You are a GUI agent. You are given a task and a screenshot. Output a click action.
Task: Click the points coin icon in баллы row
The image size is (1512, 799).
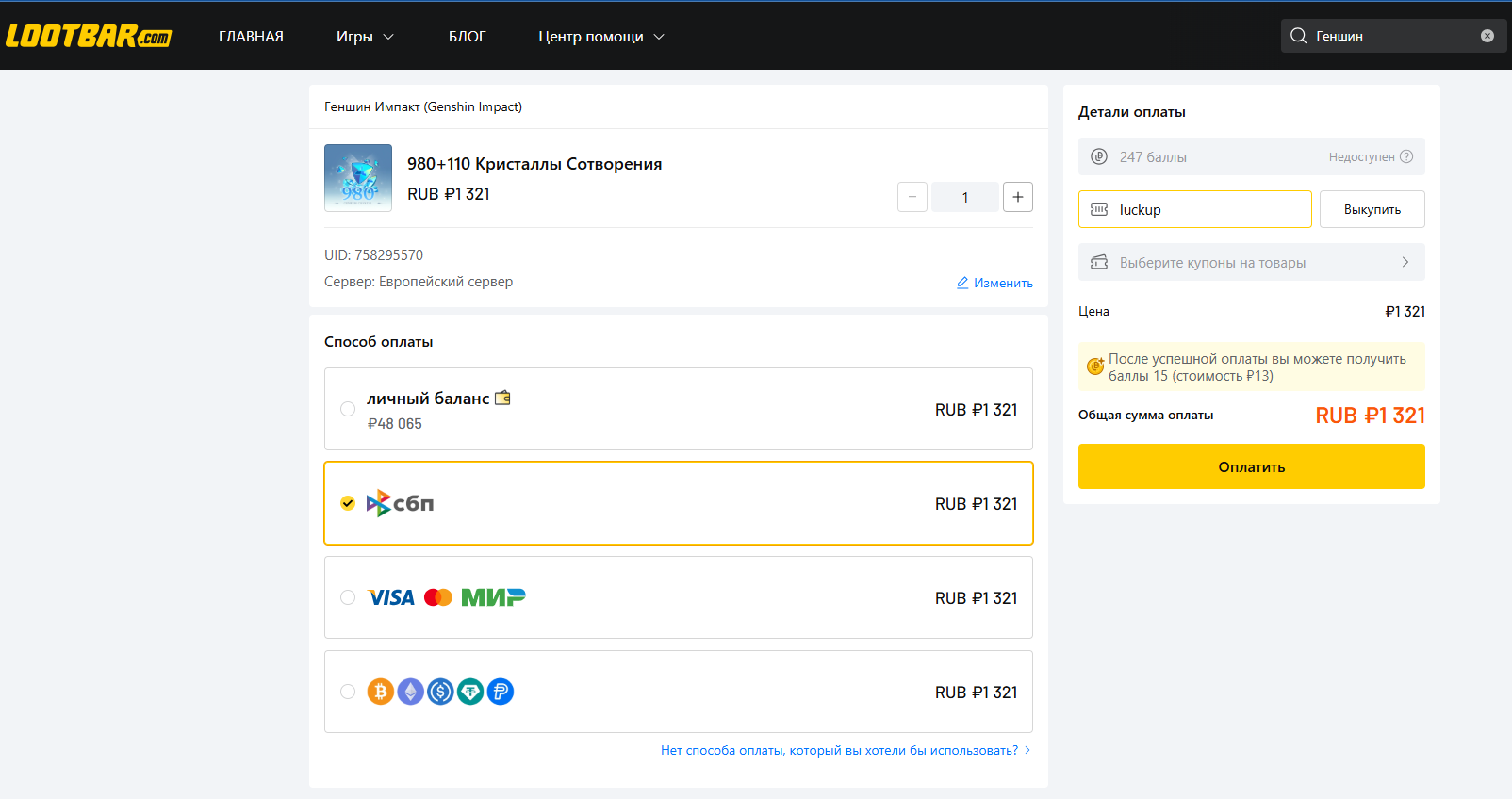[x=1099, y=156]
